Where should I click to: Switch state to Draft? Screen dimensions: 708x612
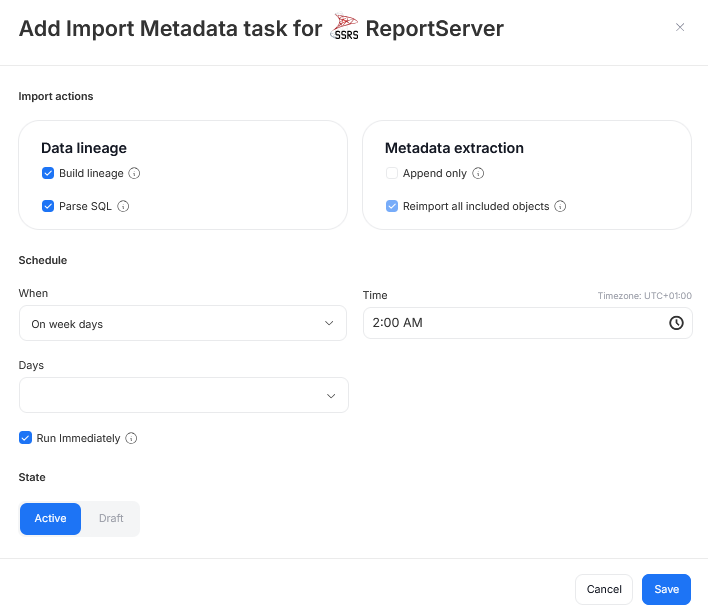(111, 519)
